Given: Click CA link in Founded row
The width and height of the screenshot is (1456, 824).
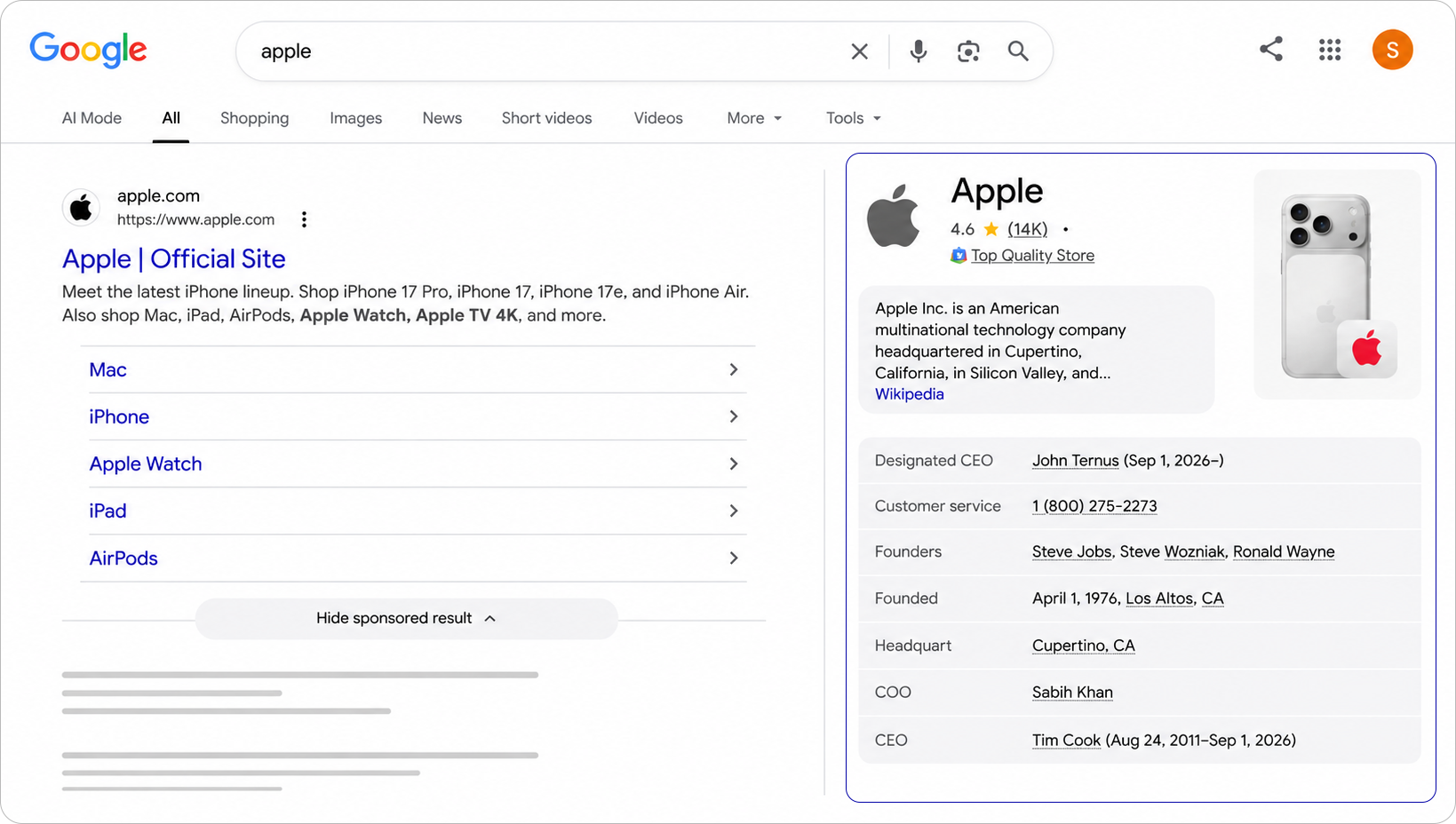Looking at the screenshot, I should 1213,598.
